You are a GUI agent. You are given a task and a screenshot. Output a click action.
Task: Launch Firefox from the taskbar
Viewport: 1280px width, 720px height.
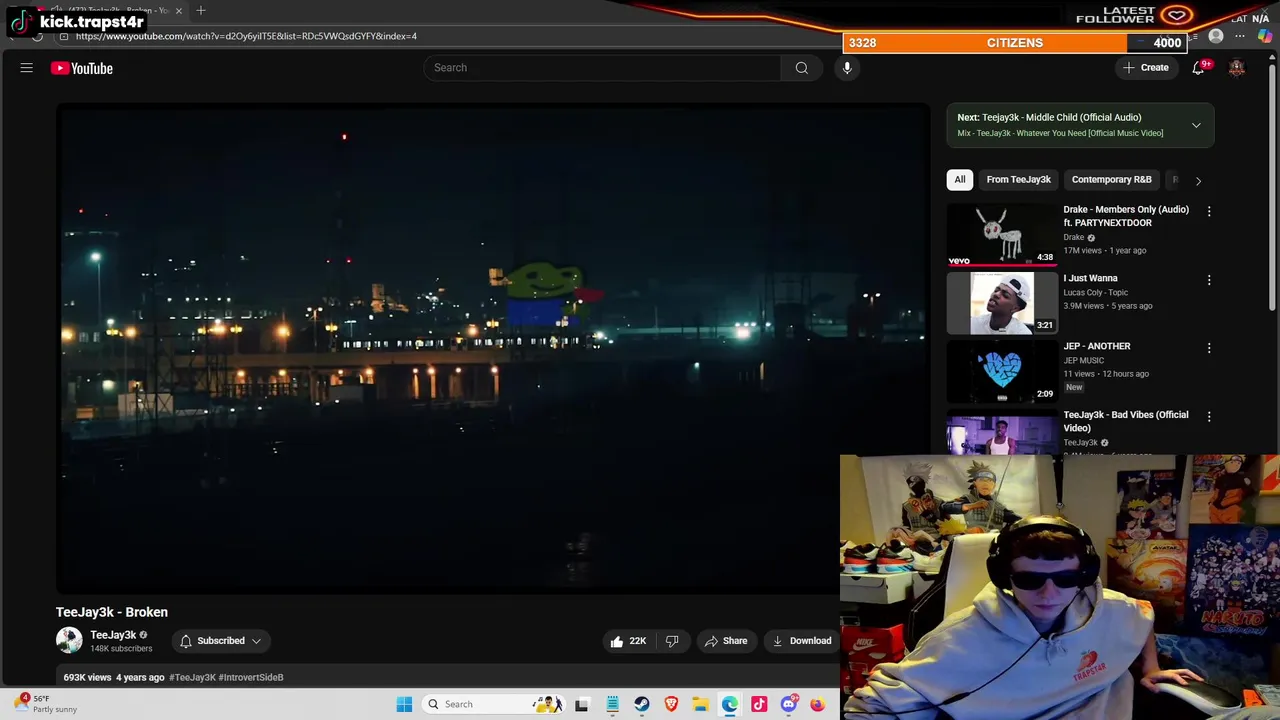pos(818,704)
